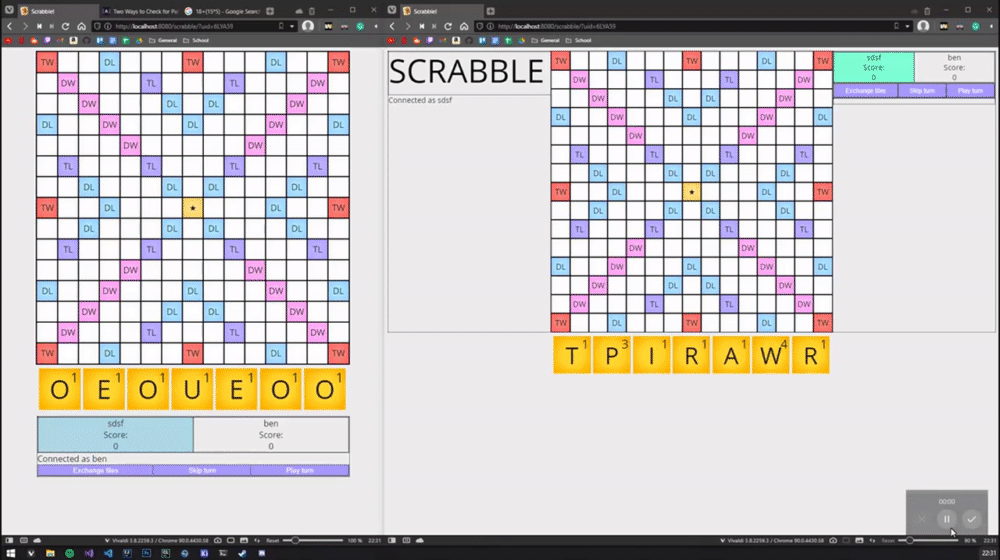Open the Windows Start menu
This screenshot has height=560, width=1000.
pyautogui.click(x=11, y=553)
